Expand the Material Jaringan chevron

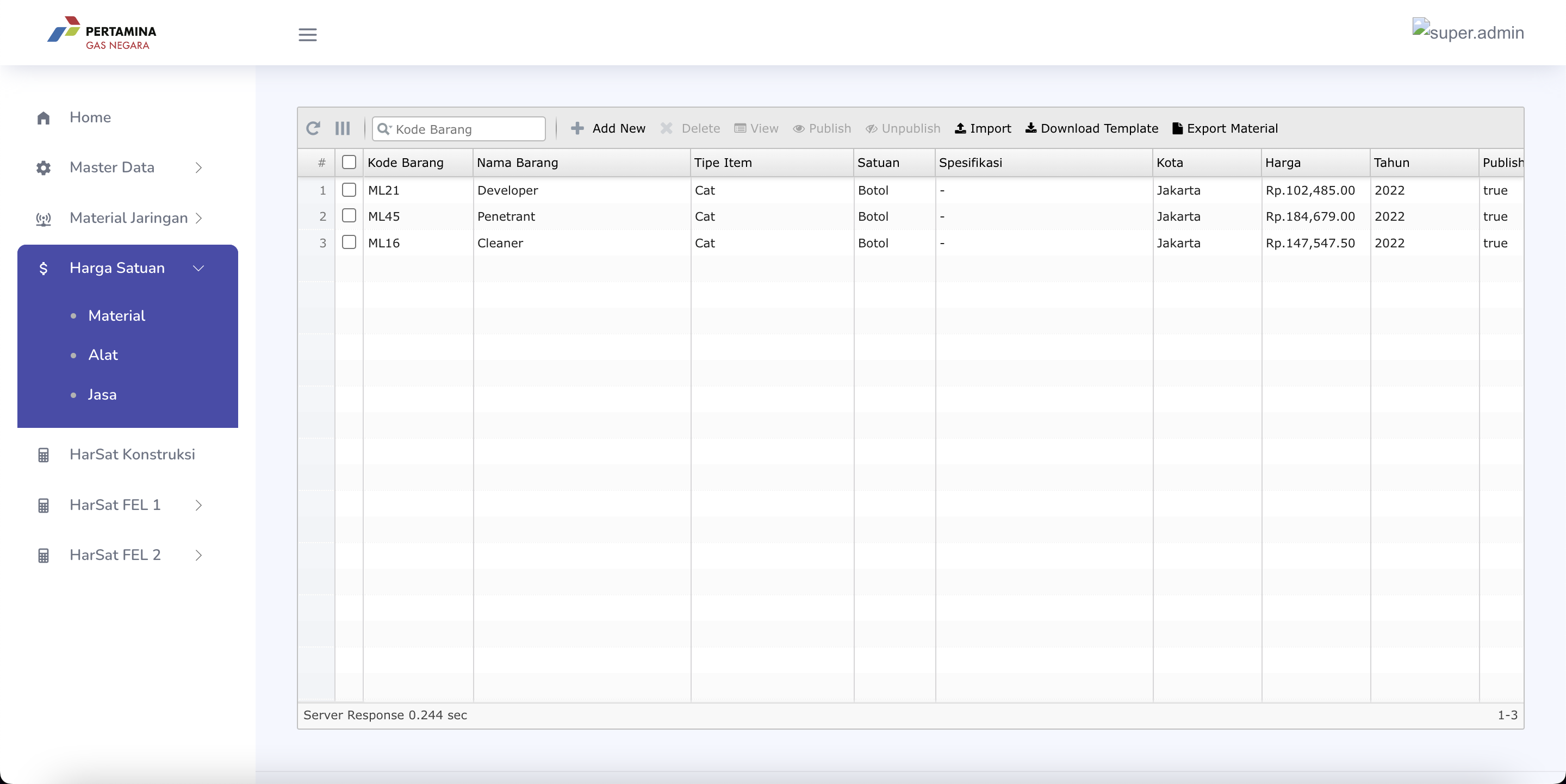(x=199, y=218)
